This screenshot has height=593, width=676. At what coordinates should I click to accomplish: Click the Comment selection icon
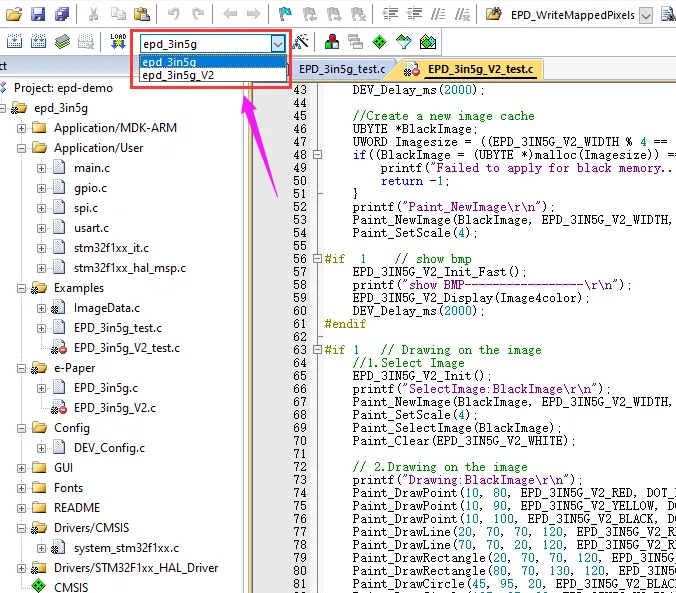click(x=438, y=14)
